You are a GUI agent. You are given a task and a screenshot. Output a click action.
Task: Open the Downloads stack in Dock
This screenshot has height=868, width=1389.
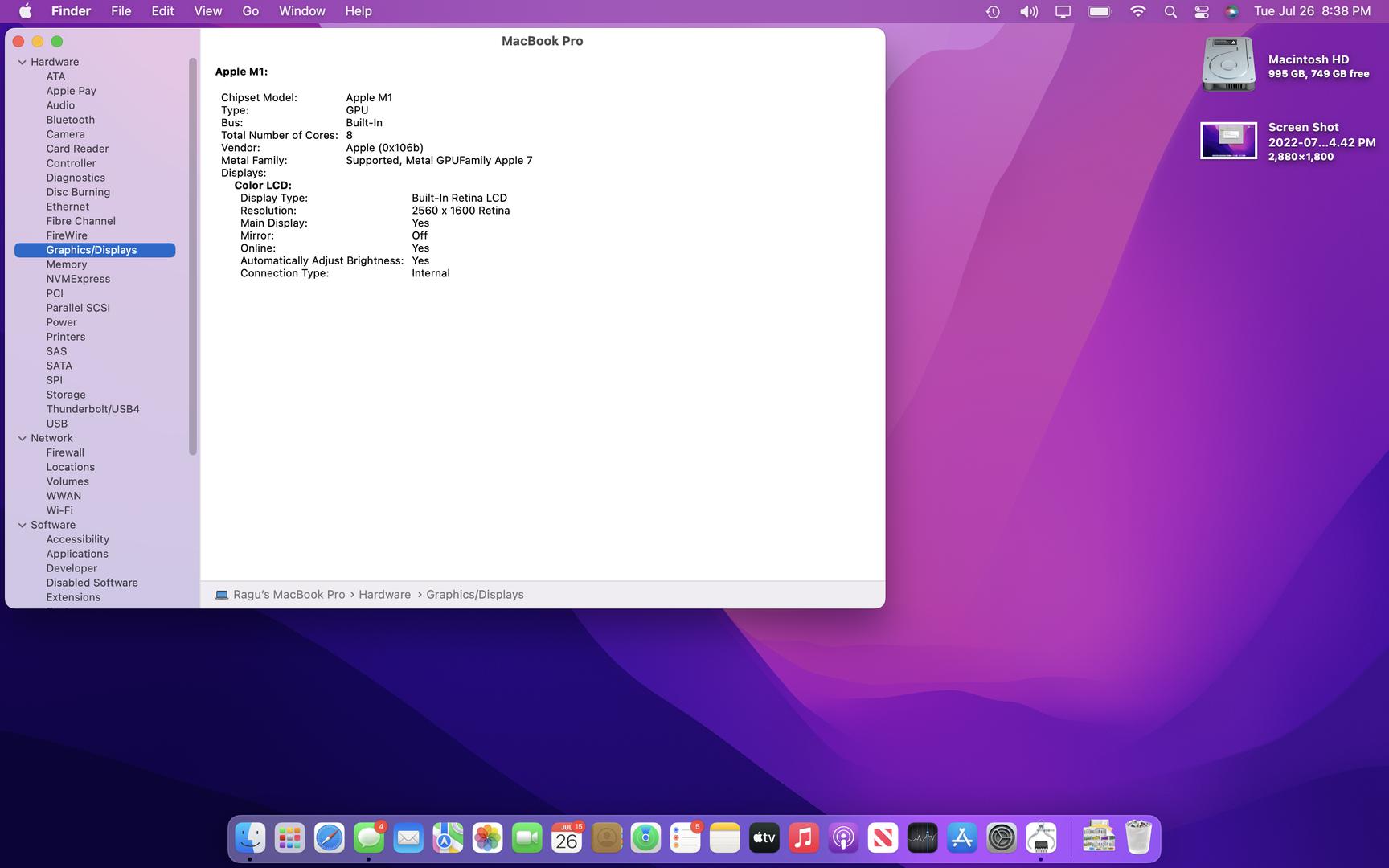[1098, 837]
